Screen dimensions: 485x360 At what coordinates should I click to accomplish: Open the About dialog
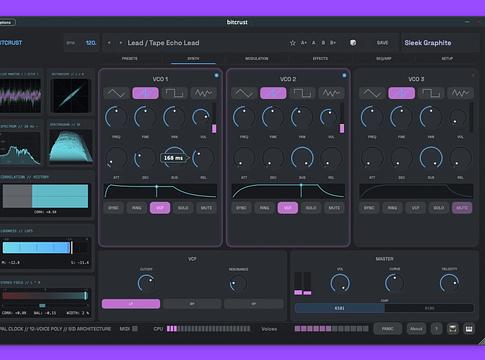pyautogui.click(x=416, y=329)
